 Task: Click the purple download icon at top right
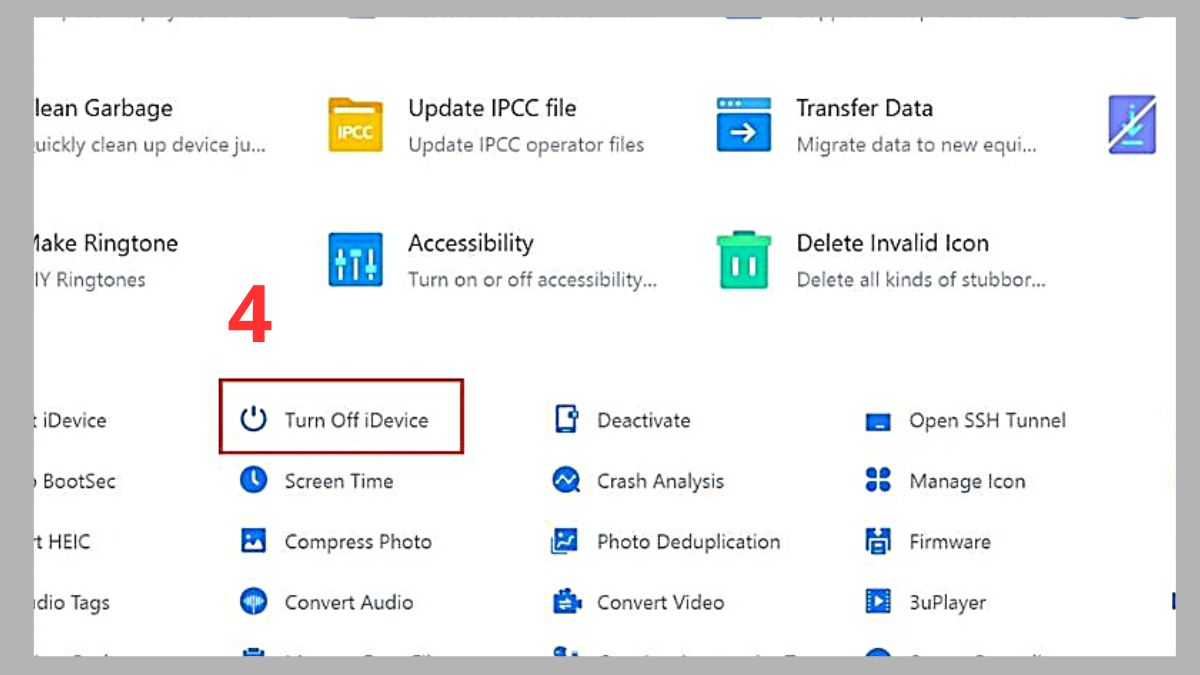[x=1131, y=122]
